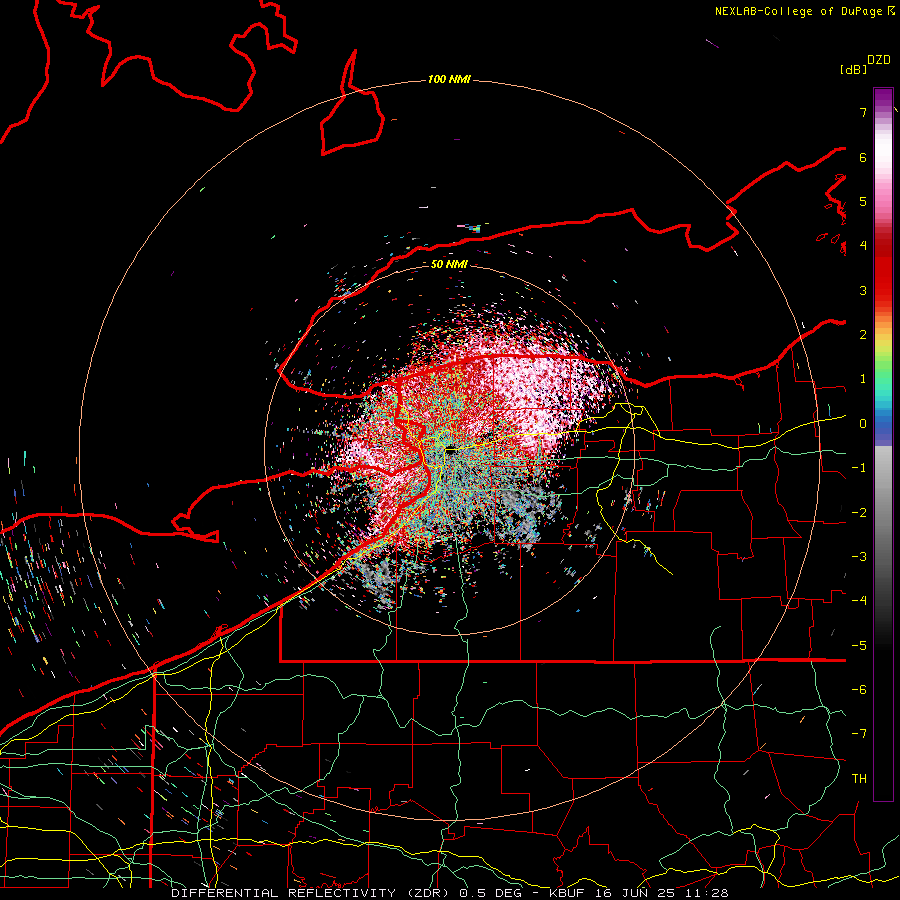Screen dimensions: 900x900
Task: Click the 2 value on color scale
Action: click(x=863, y=335)
